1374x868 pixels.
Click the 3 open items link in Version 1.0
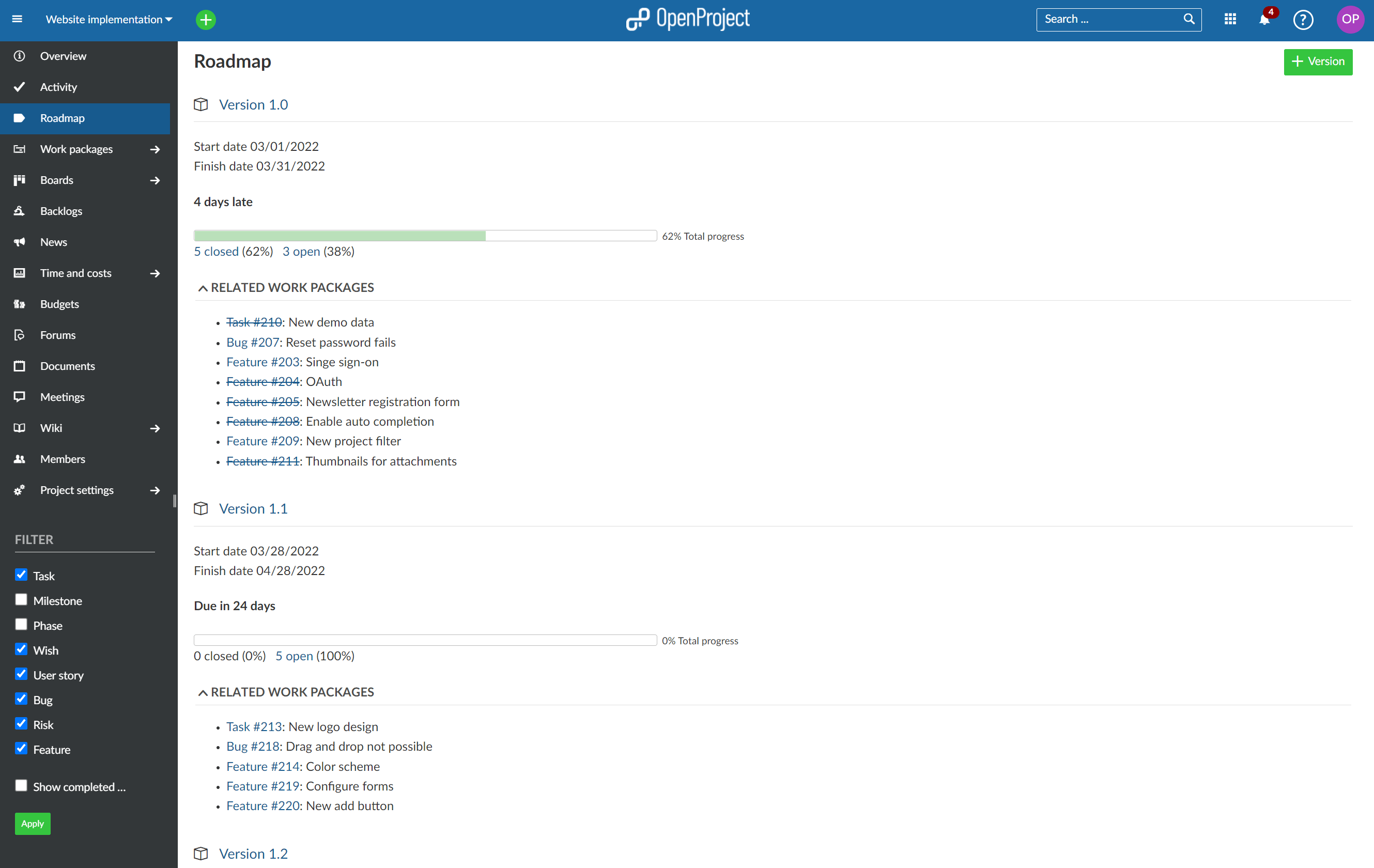[x=300, y=252]
